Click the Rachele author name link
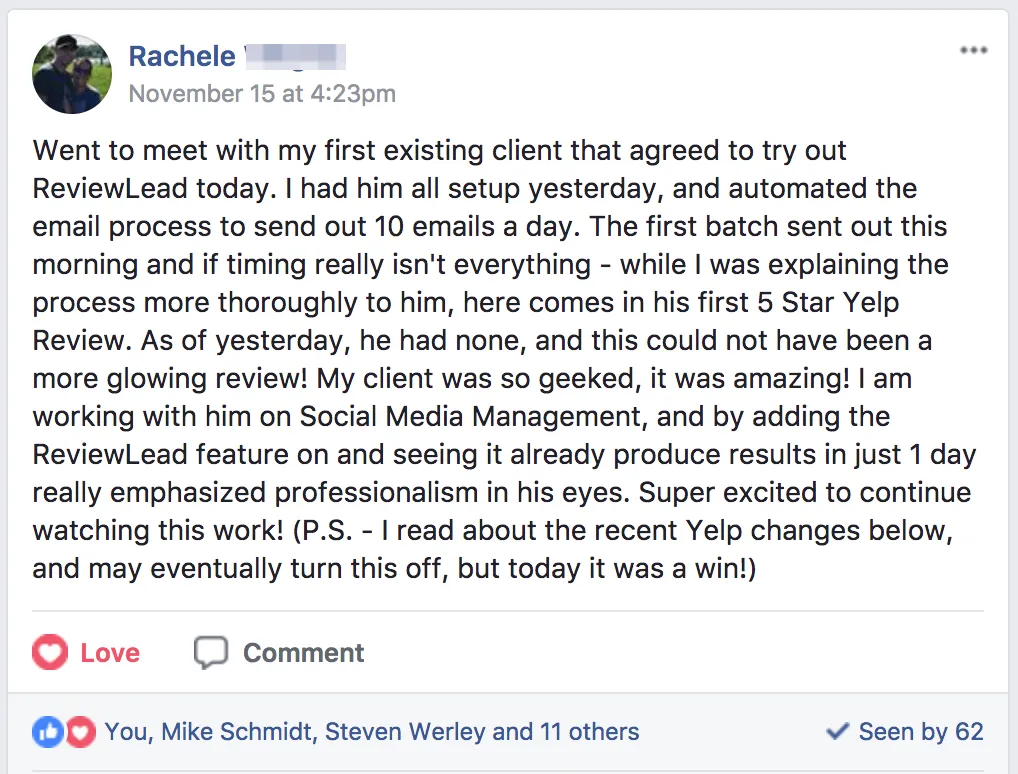Image resolution: width=1018 pixels, height=774 pixels. click(182, 56)
